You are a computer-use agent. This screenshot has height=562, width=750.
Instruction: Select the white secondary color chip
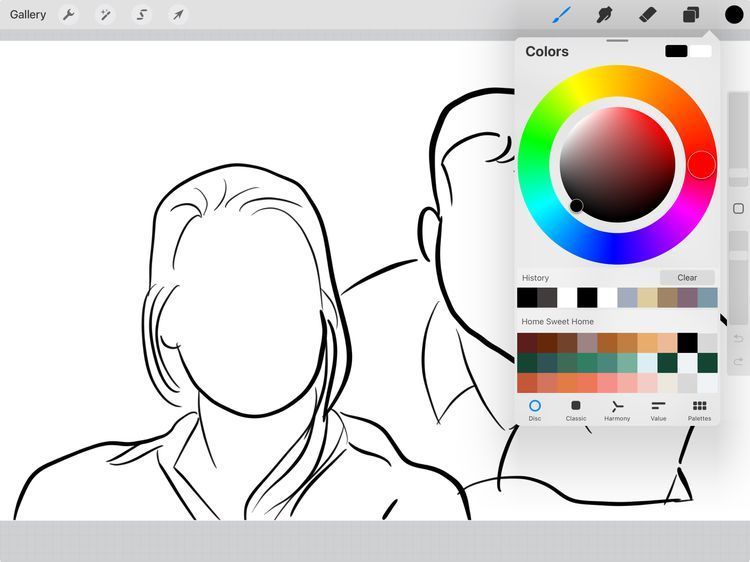click(x=700, y=51)
